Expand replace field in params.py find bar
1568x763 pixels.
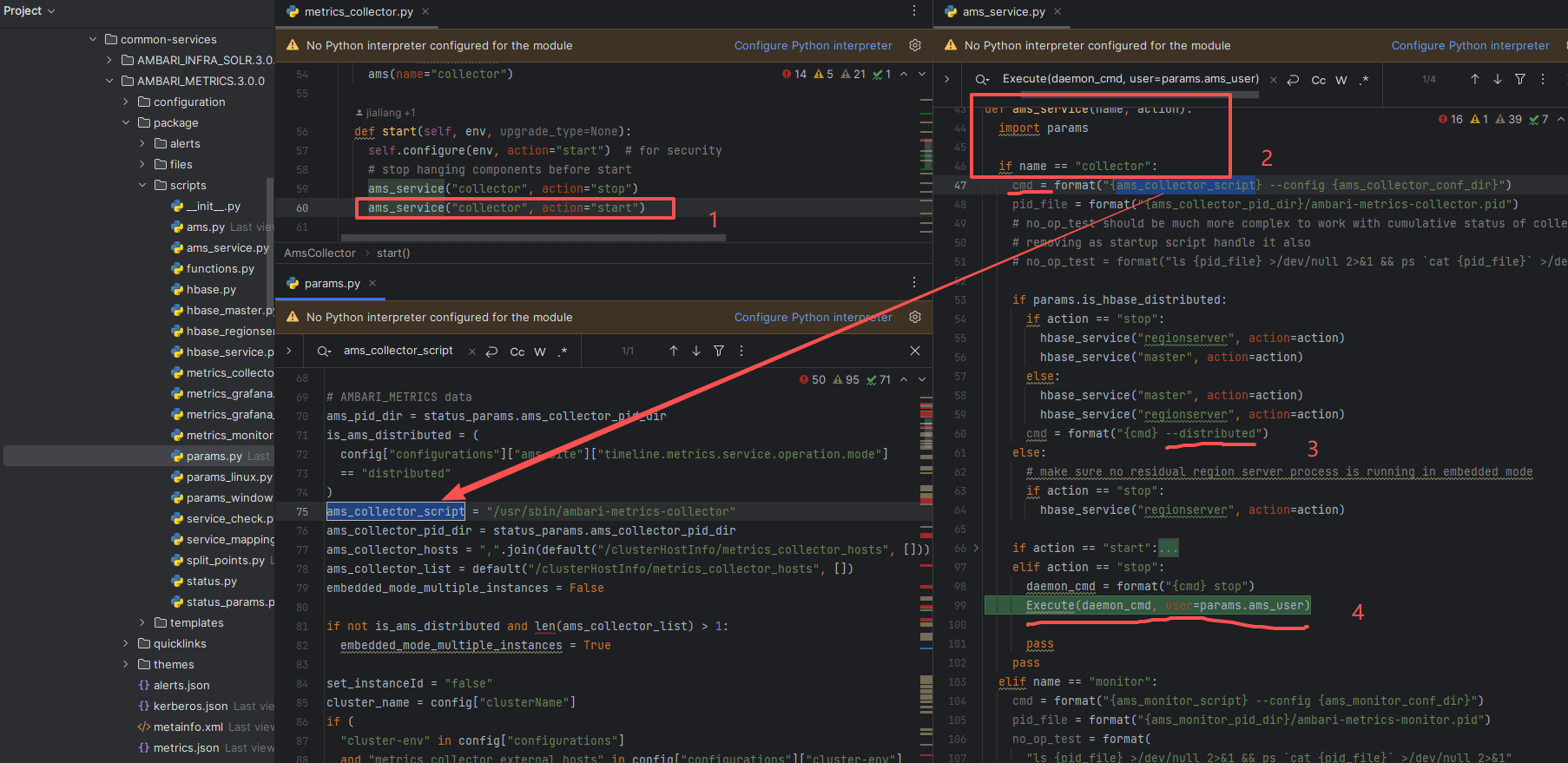[289, 351]
